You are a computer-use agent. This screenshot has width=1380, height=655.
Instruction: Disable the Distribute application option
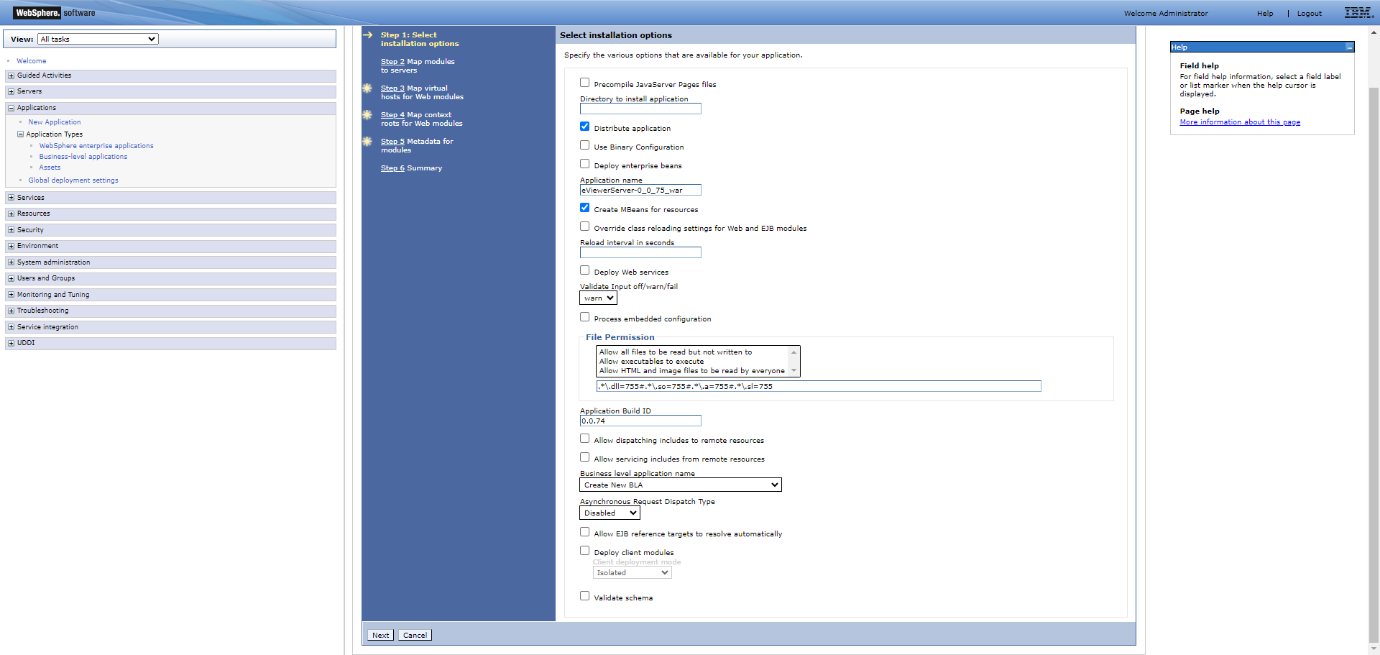585,126
